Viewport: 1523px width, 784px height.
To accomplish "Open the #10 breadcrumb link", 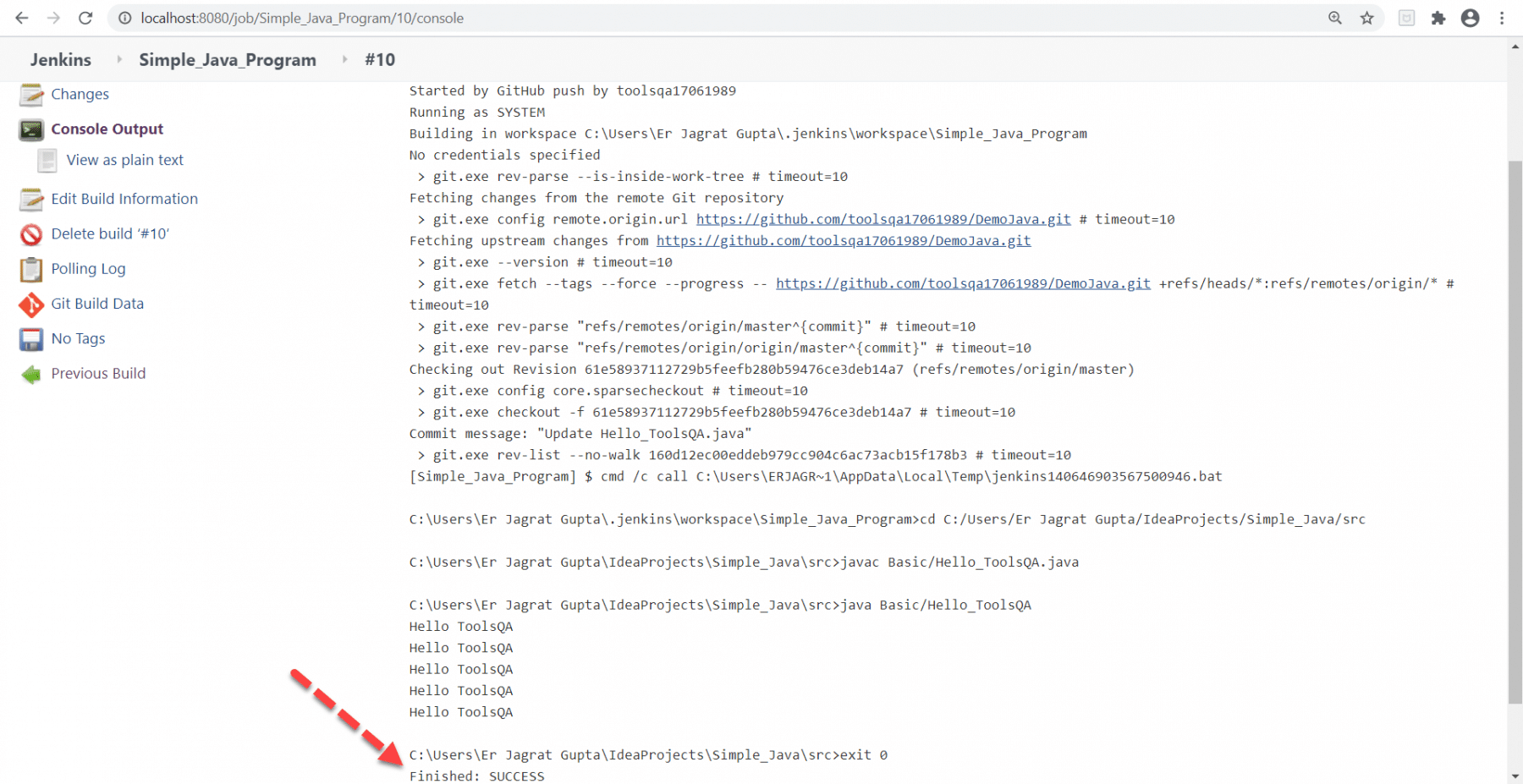I will [x=380, y=59].
